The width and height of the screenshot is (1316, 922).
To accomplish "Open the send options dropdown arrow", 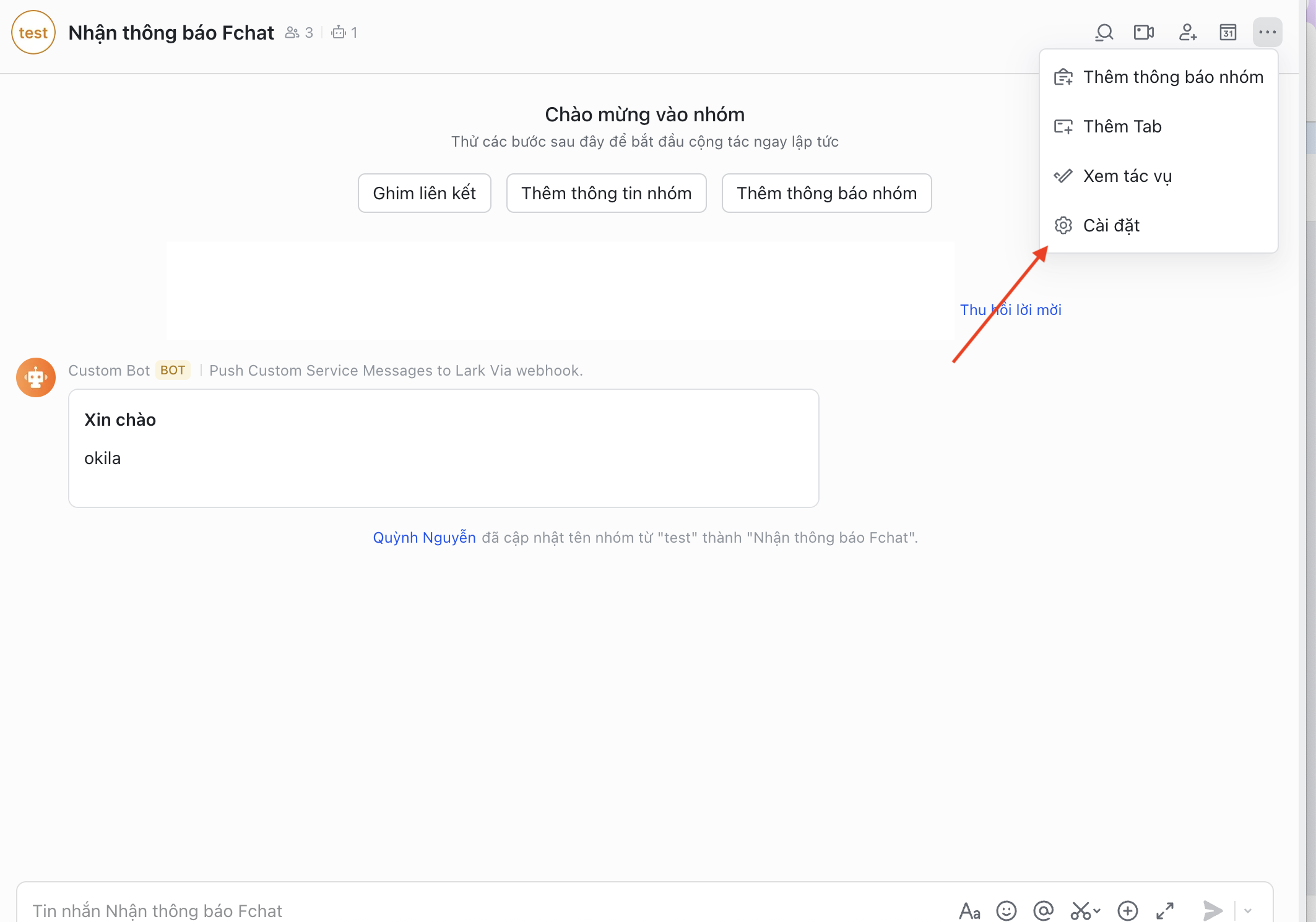I will [x=1248, y=911].
